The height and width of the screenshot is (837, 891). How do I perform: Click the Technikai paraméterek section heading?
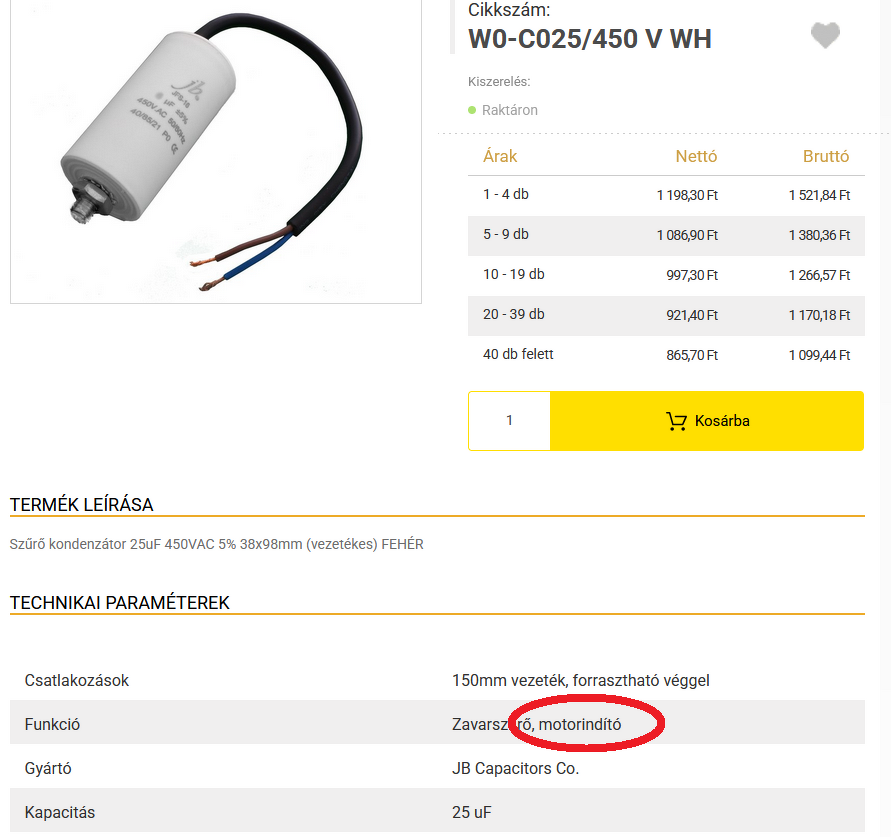120,603
